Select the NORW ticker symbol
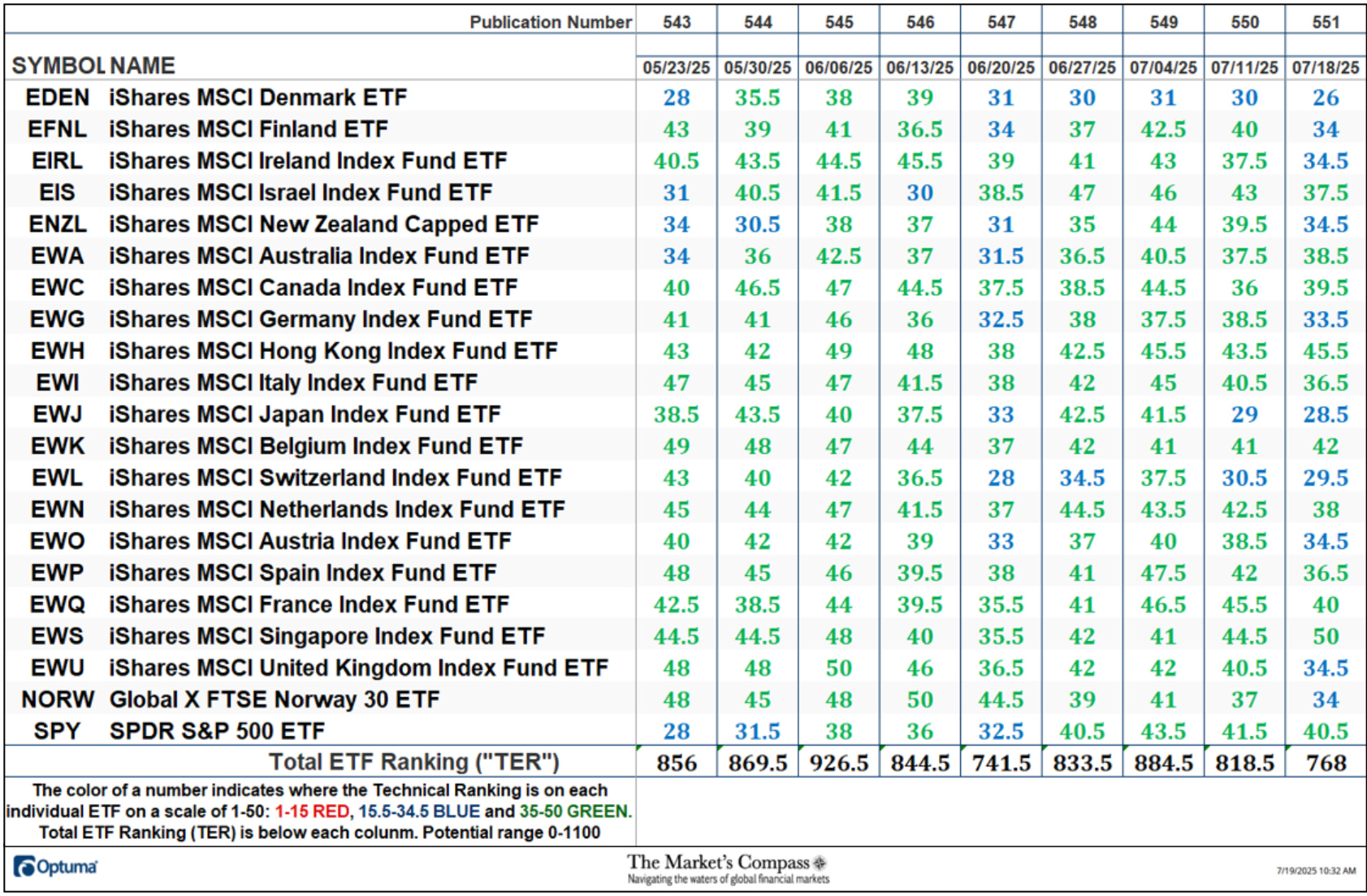 [57, 699]
